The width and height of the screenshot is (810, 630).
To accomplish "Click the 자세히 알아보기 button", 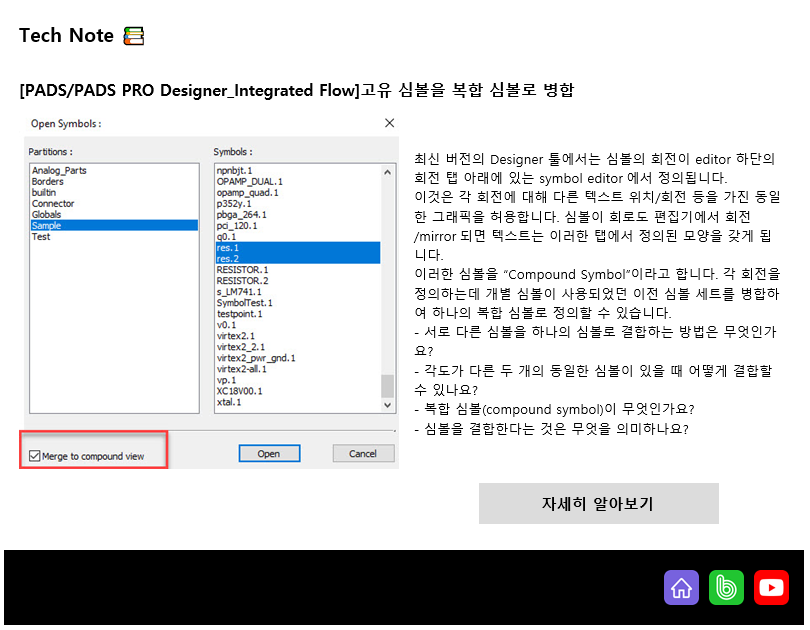I will coord(598,503).
